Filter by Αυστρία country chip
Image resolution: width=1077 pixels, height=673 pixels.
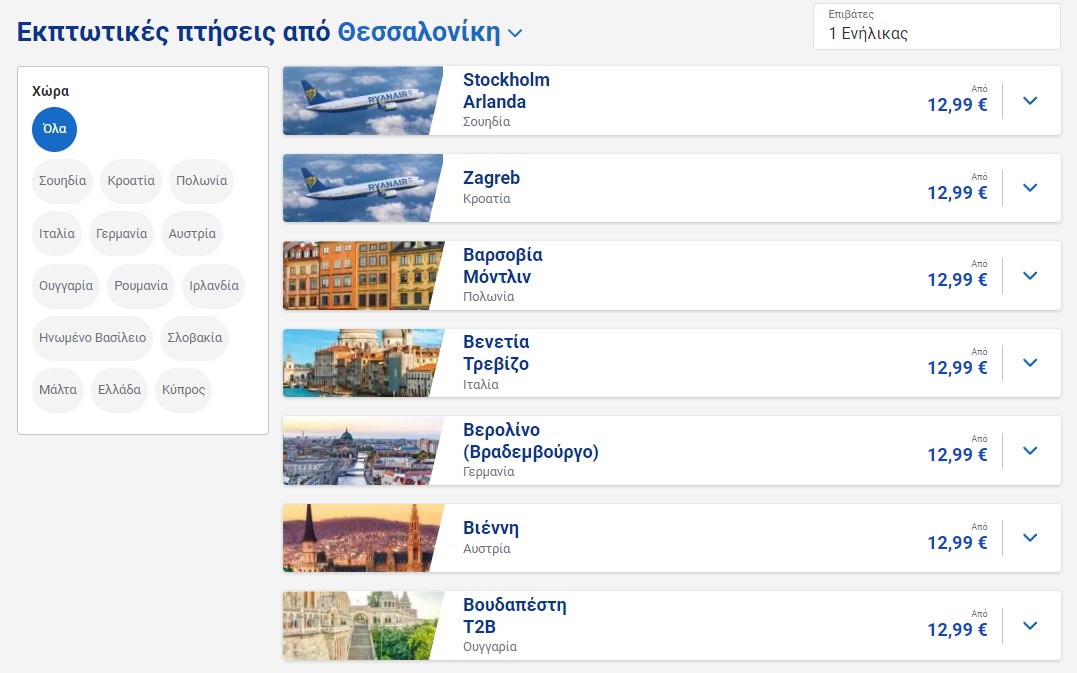[x=192, y=233]
